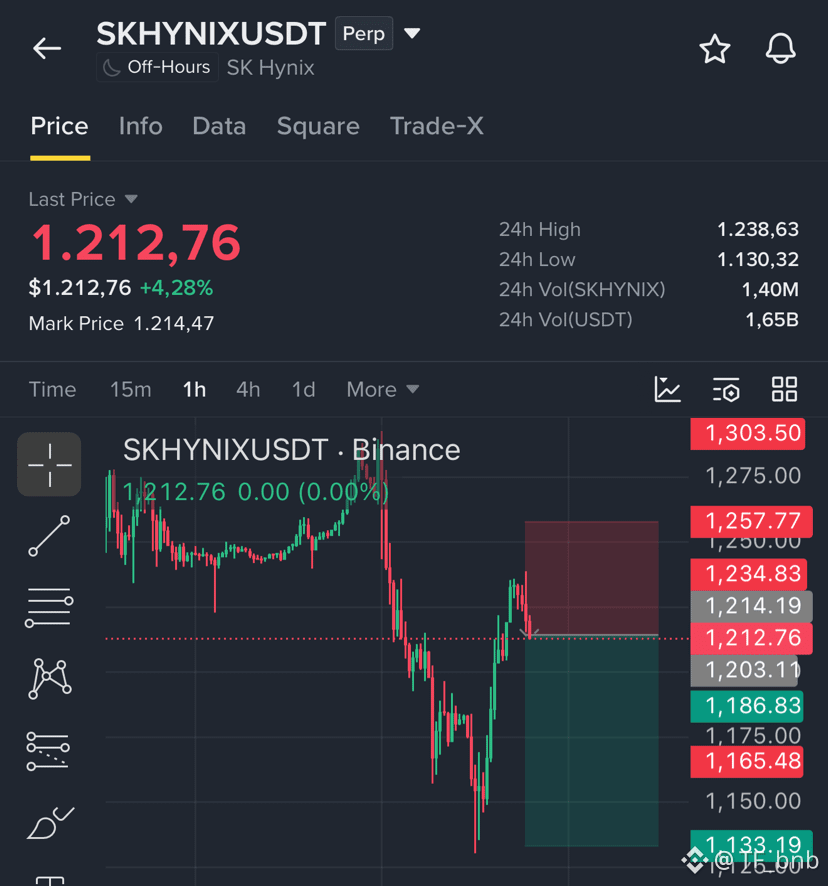Select the 15m chart interval
The width and height of the screenshot is (828, 886).
pos(131,389)
